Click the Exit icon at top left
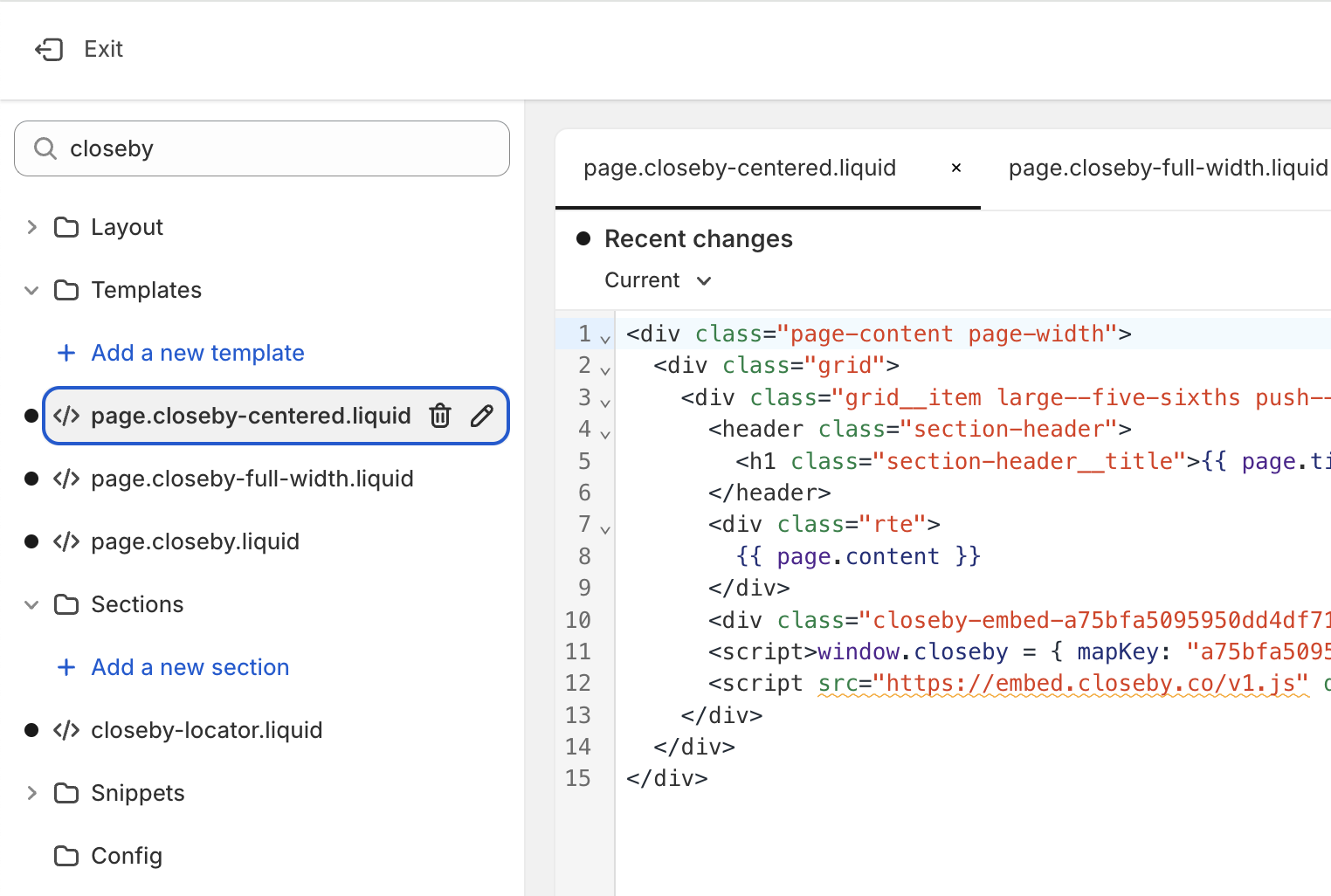 (49, 50)
